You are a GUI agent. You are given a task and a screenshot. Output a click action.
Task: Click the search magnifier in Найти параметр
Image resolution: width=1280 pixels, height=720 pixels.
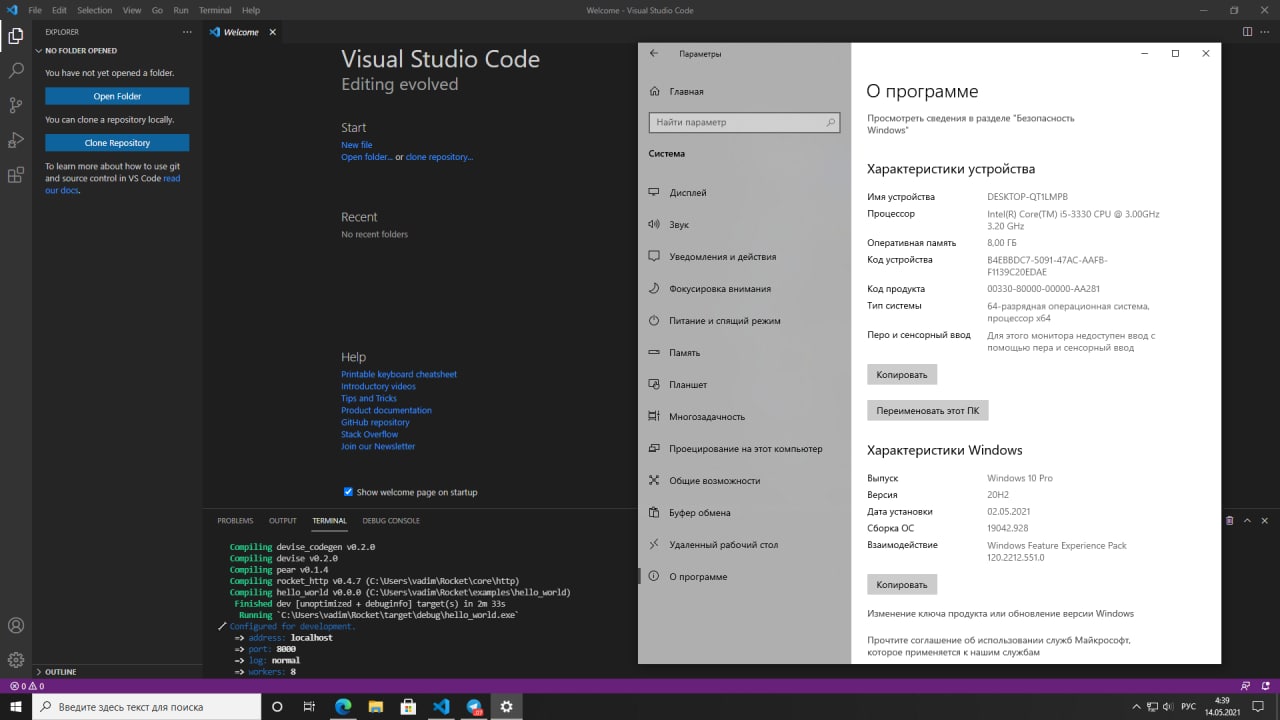click(830, 122)
